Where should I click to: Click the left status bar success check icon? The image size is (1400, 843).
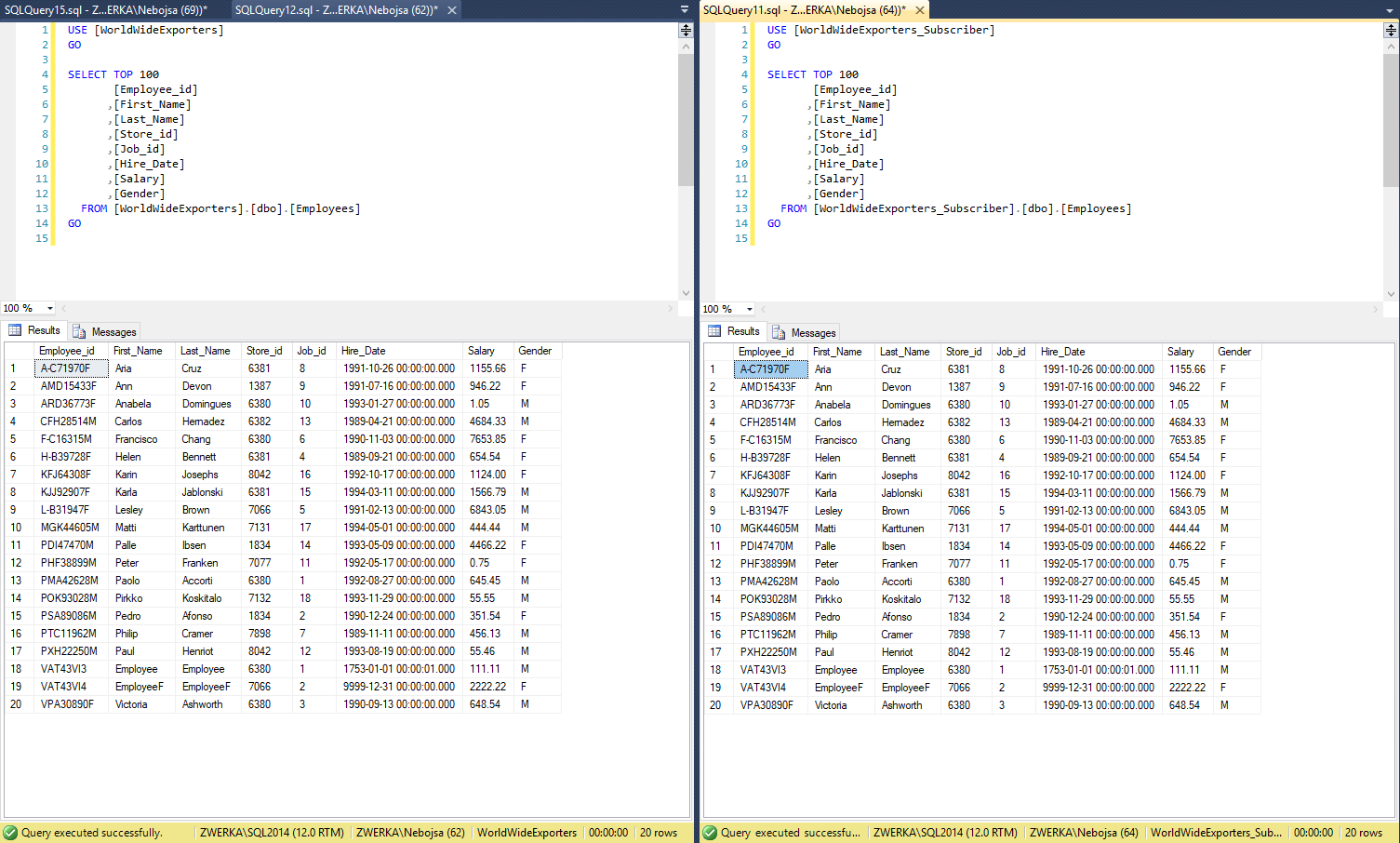point(10,833)
